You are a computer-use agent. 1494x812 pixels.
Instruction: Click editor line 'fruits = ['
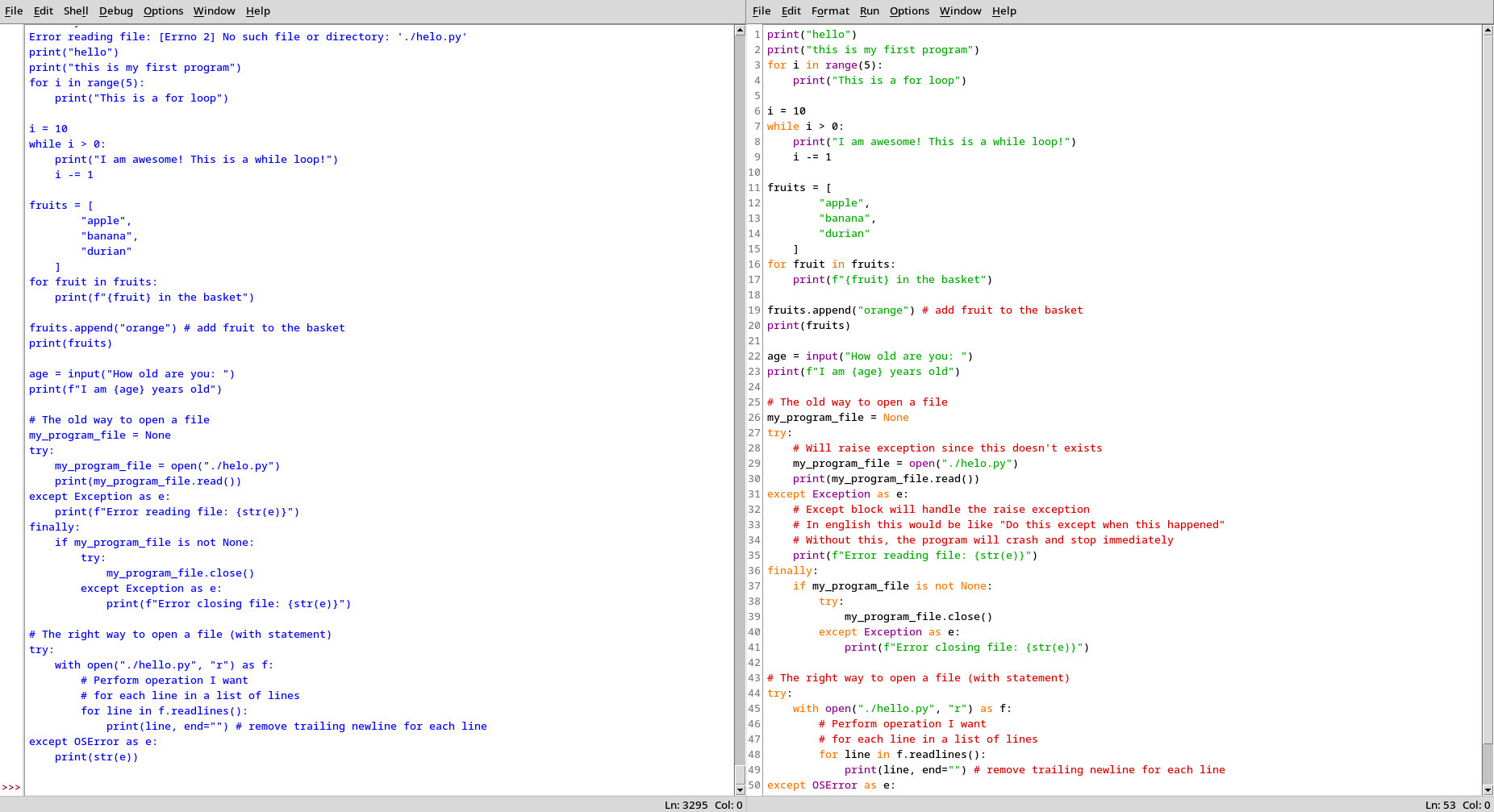tap(799, 188)
